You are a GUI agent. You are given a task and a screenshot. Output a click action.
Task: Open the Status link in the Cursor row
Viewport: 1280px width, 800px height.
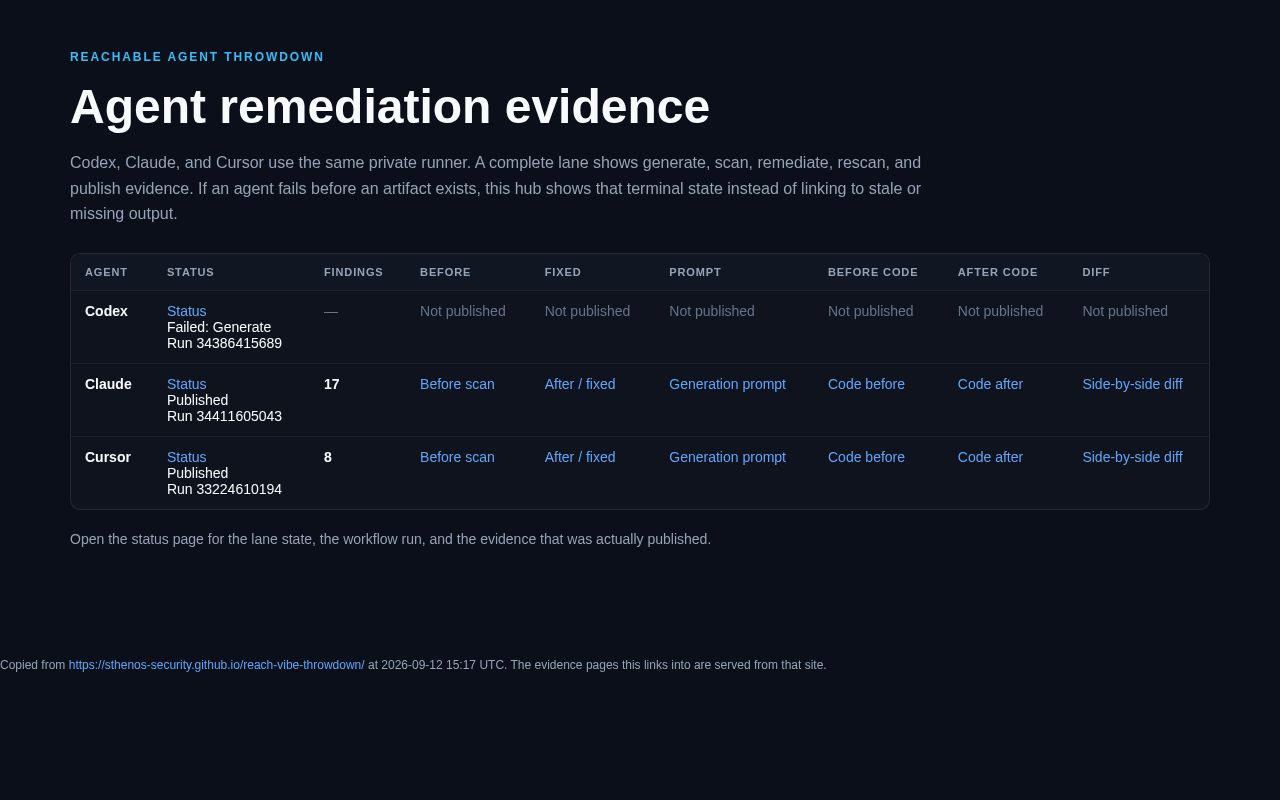pyautogui.click(x=187, y=457)
